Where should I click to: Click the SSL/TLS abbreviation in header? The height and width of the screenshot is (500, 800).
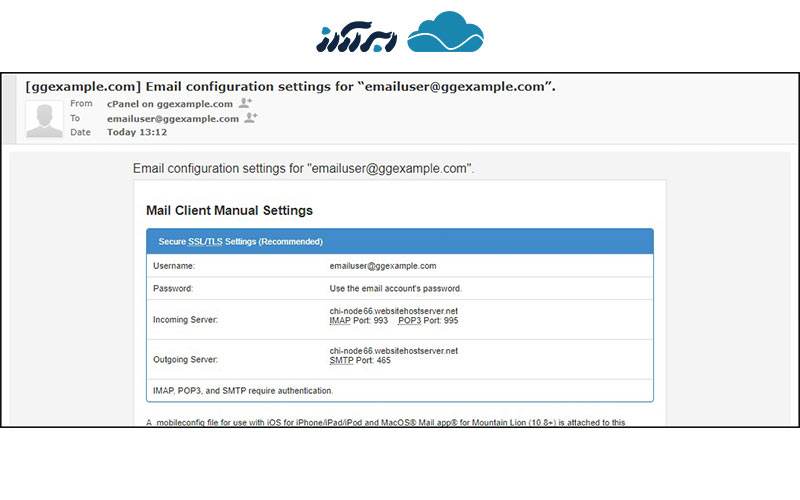pos(205,241)
